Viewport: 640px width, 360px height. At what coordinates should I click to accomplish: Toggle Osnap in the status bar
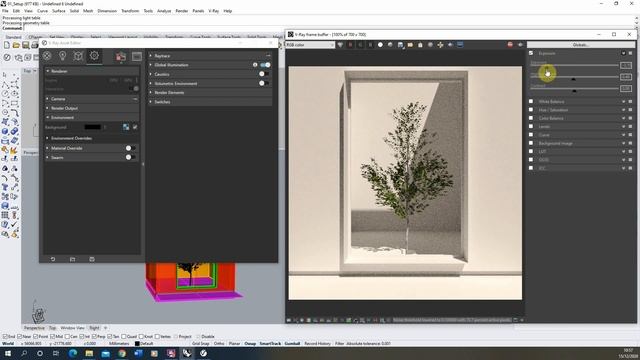tap(250, 344)
